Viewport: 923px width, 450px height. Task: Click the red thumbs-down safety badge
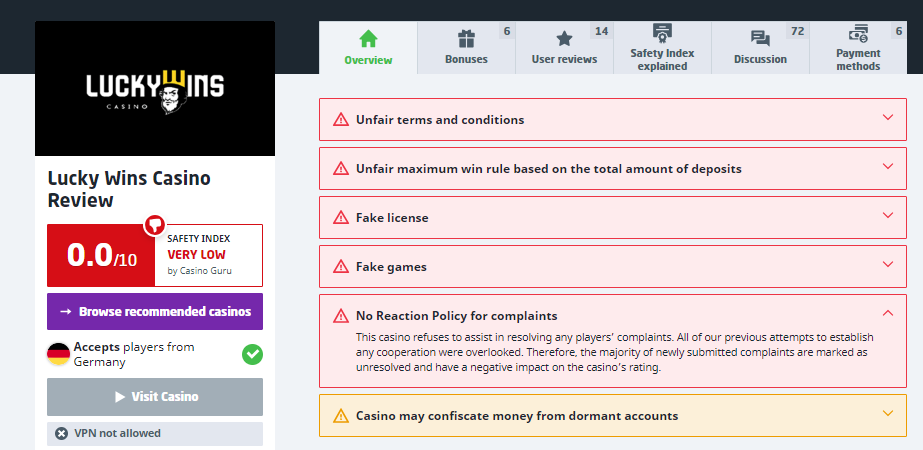tap(154, 225)
